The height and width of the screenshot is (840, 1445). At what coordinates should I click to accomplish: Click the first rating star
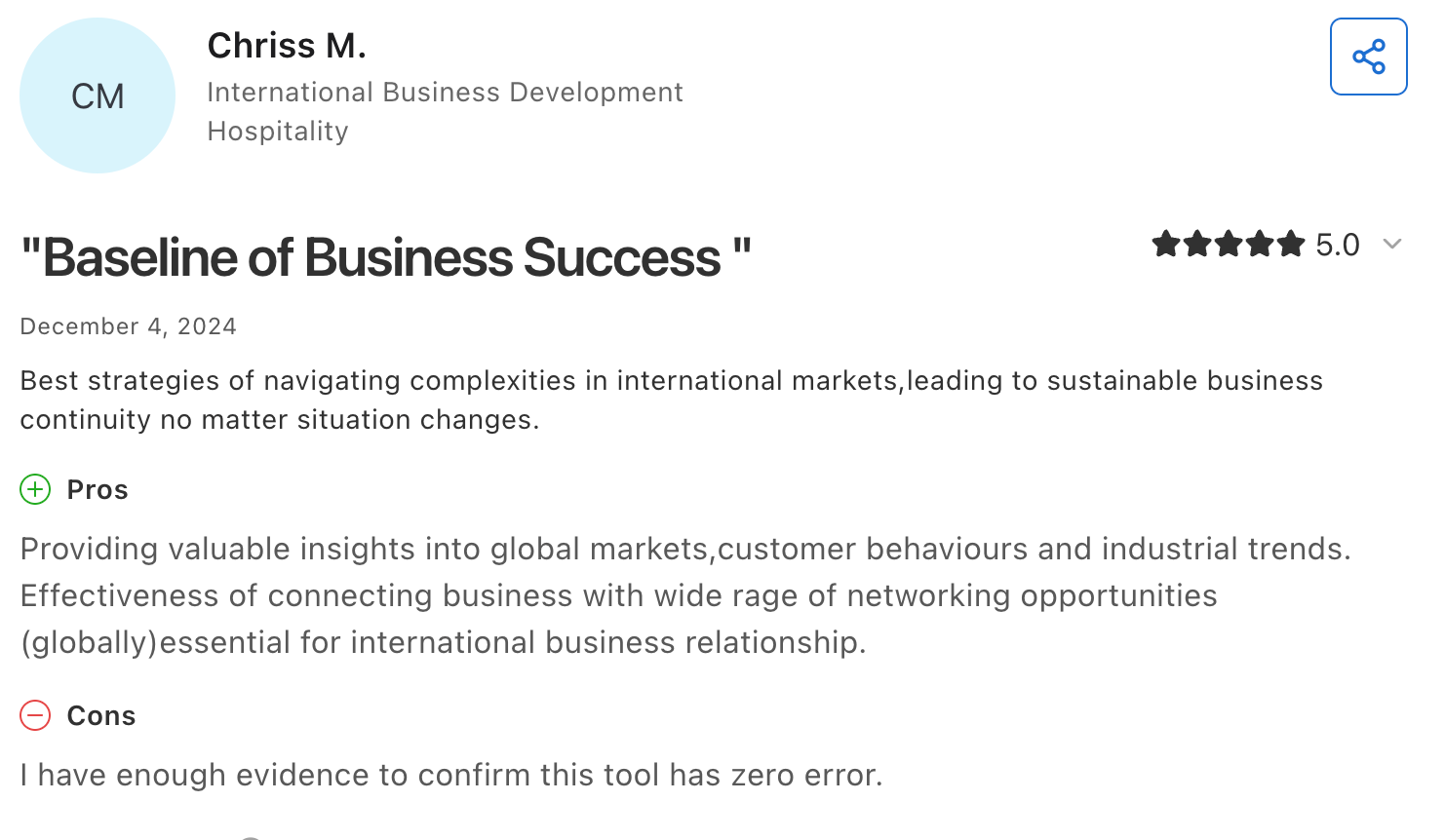pos(1166,244)
